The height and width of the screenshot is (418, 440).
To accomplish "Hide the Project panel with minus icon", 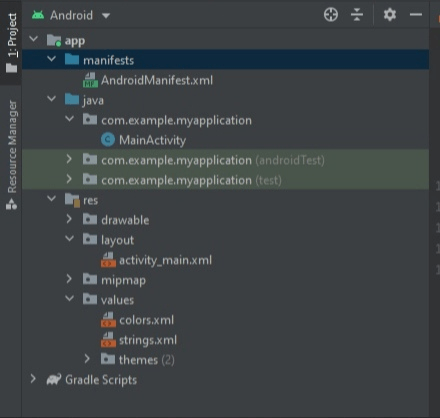I will [416, 15].
